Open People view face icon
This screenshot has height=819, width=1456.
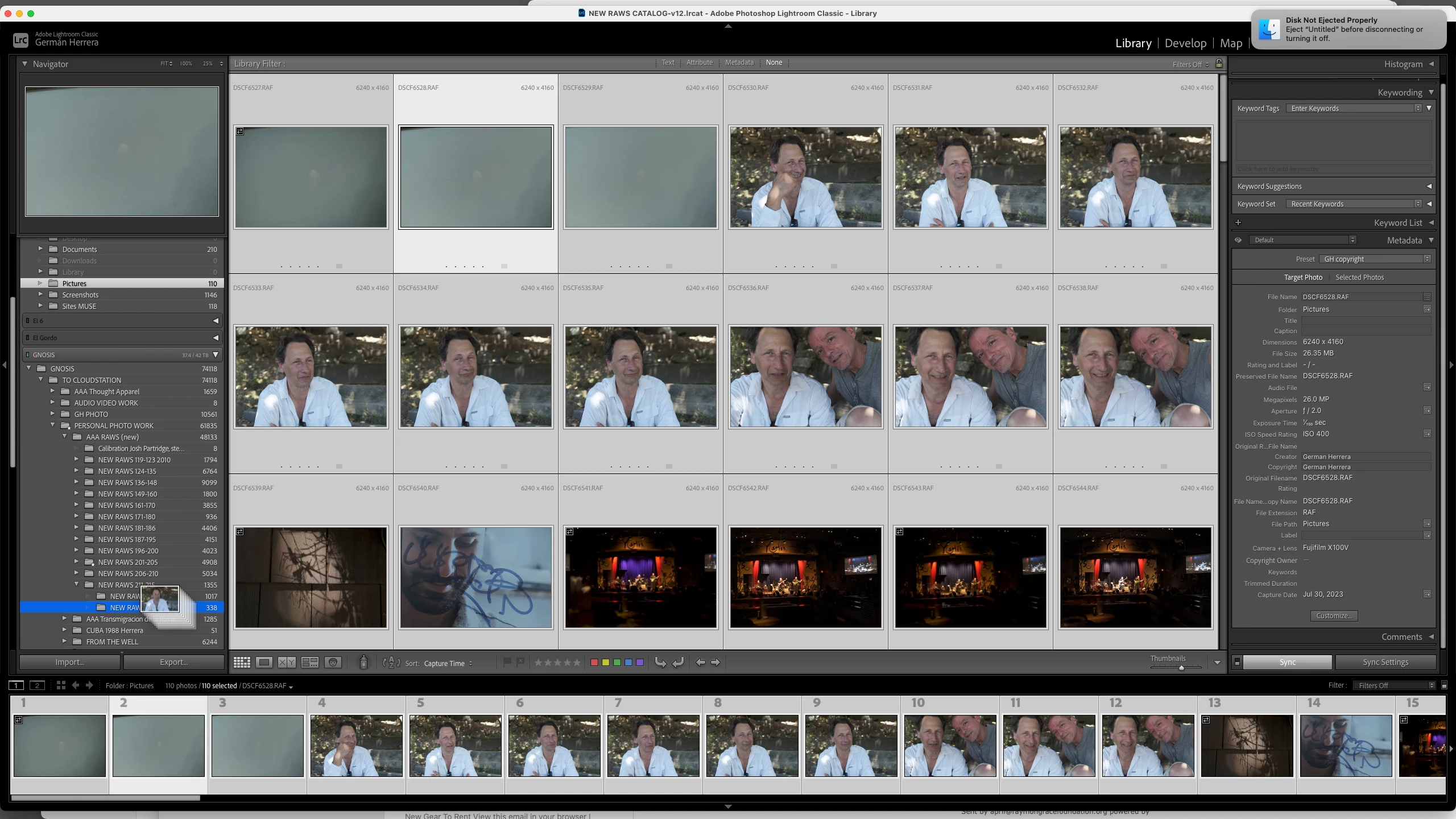click(333, 662)
